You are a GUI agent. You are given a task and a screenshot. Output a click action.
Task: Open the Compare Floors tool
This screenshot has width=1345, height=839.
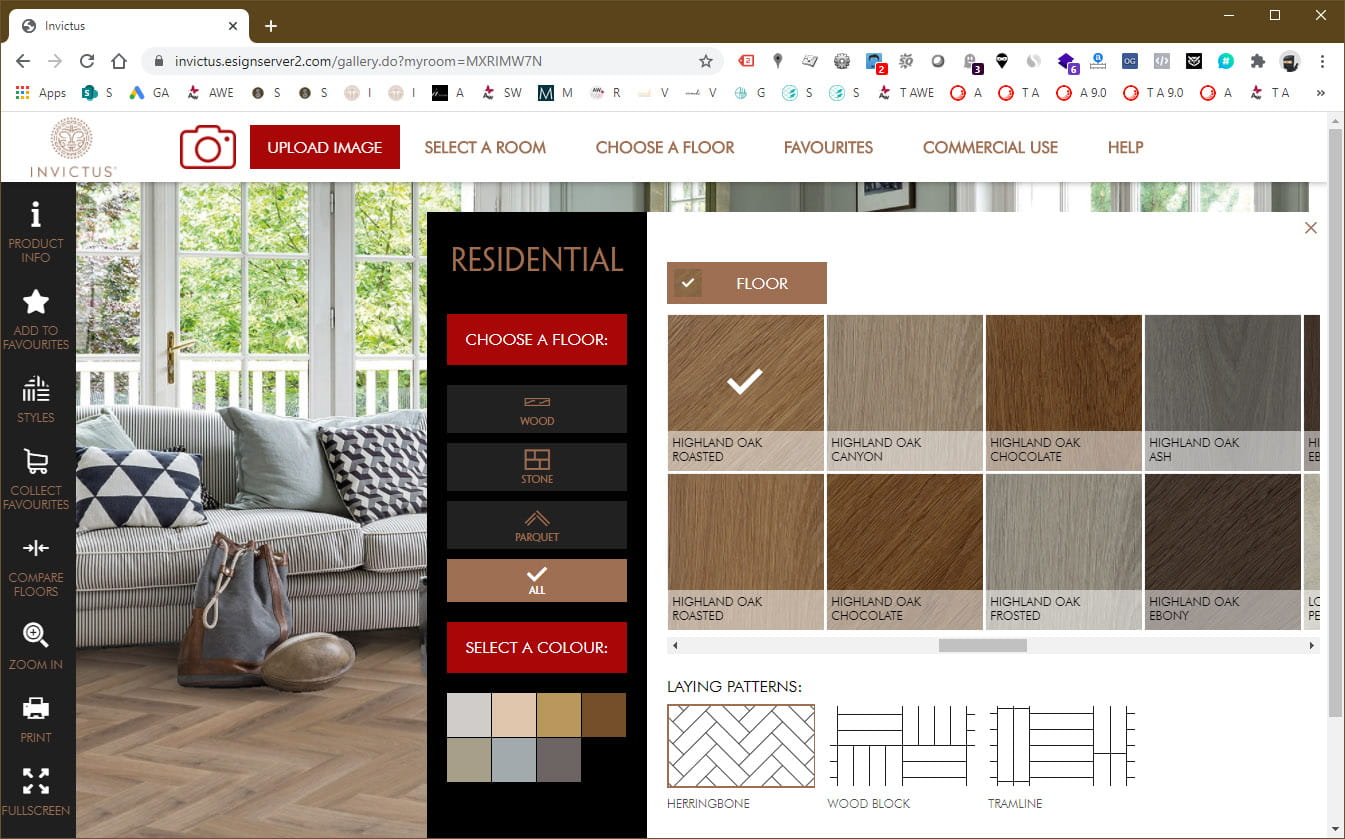point(36,564)
